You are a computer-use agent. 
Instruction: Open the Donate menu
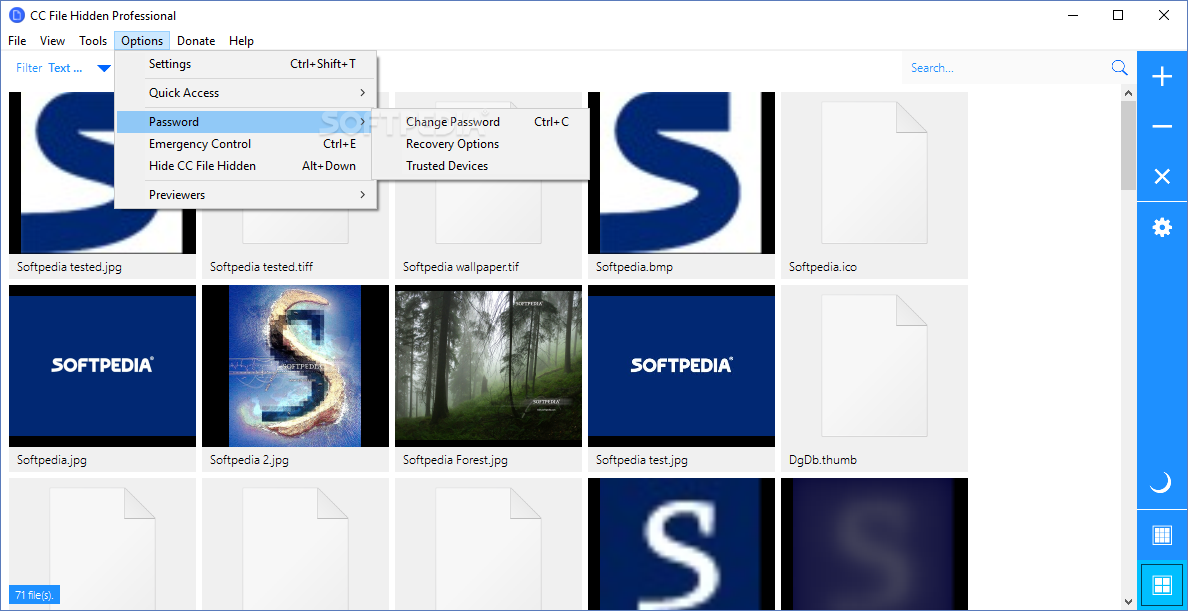[x=196, y=41]
